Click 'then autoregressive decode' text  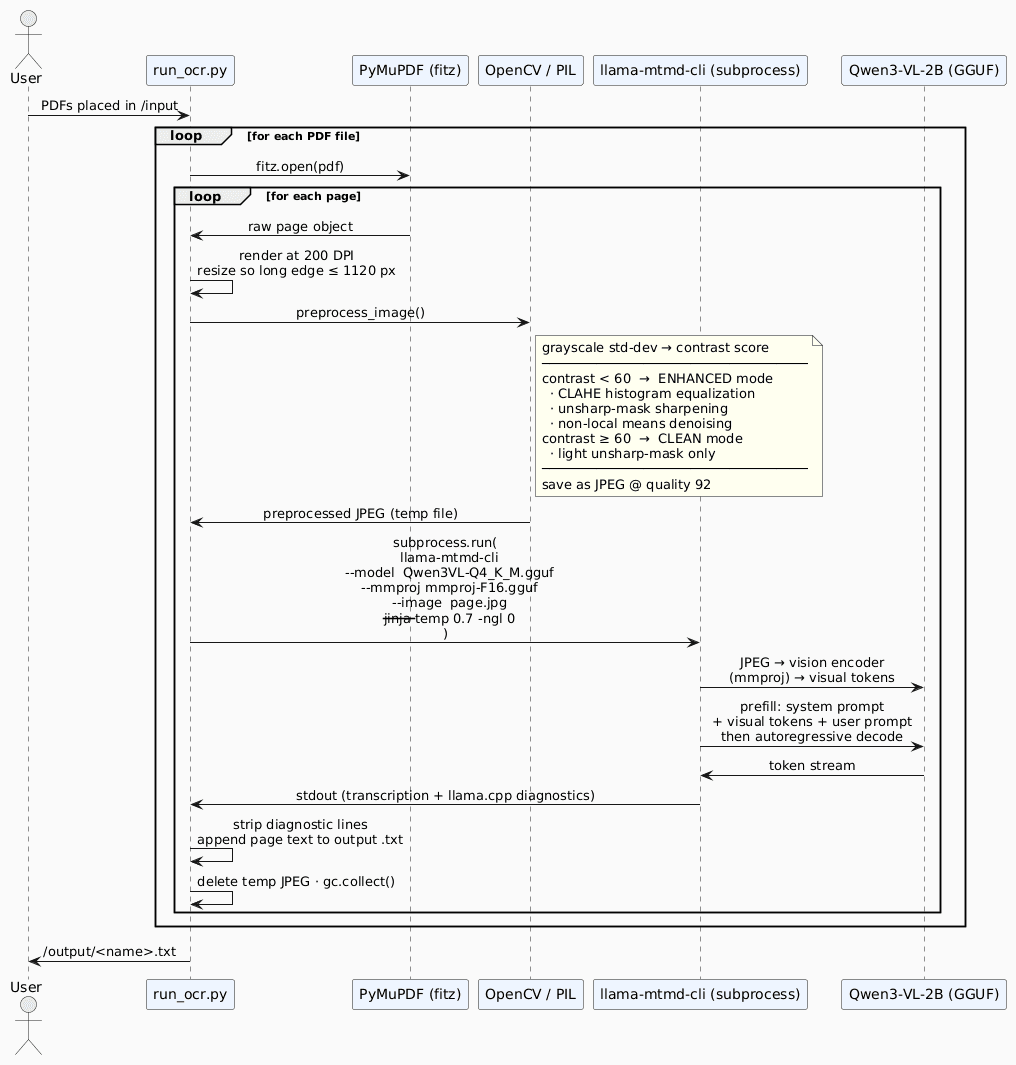[x=812, y=736]
